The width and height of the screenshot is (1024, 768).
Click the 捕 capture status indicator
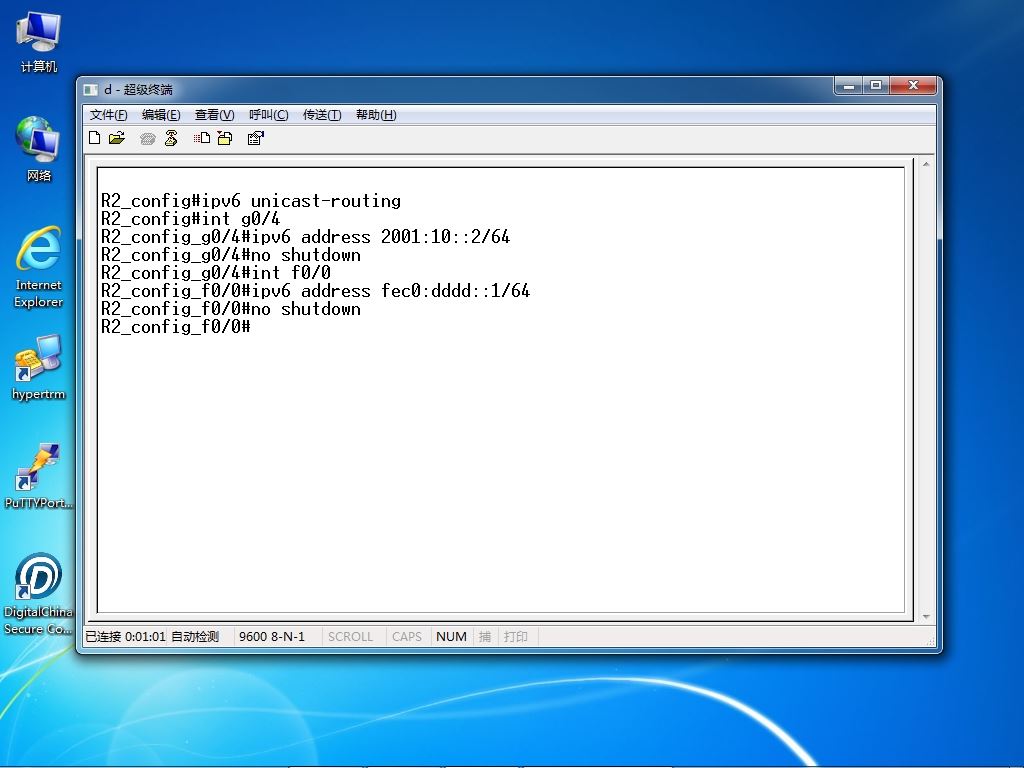tap(485, 636)
